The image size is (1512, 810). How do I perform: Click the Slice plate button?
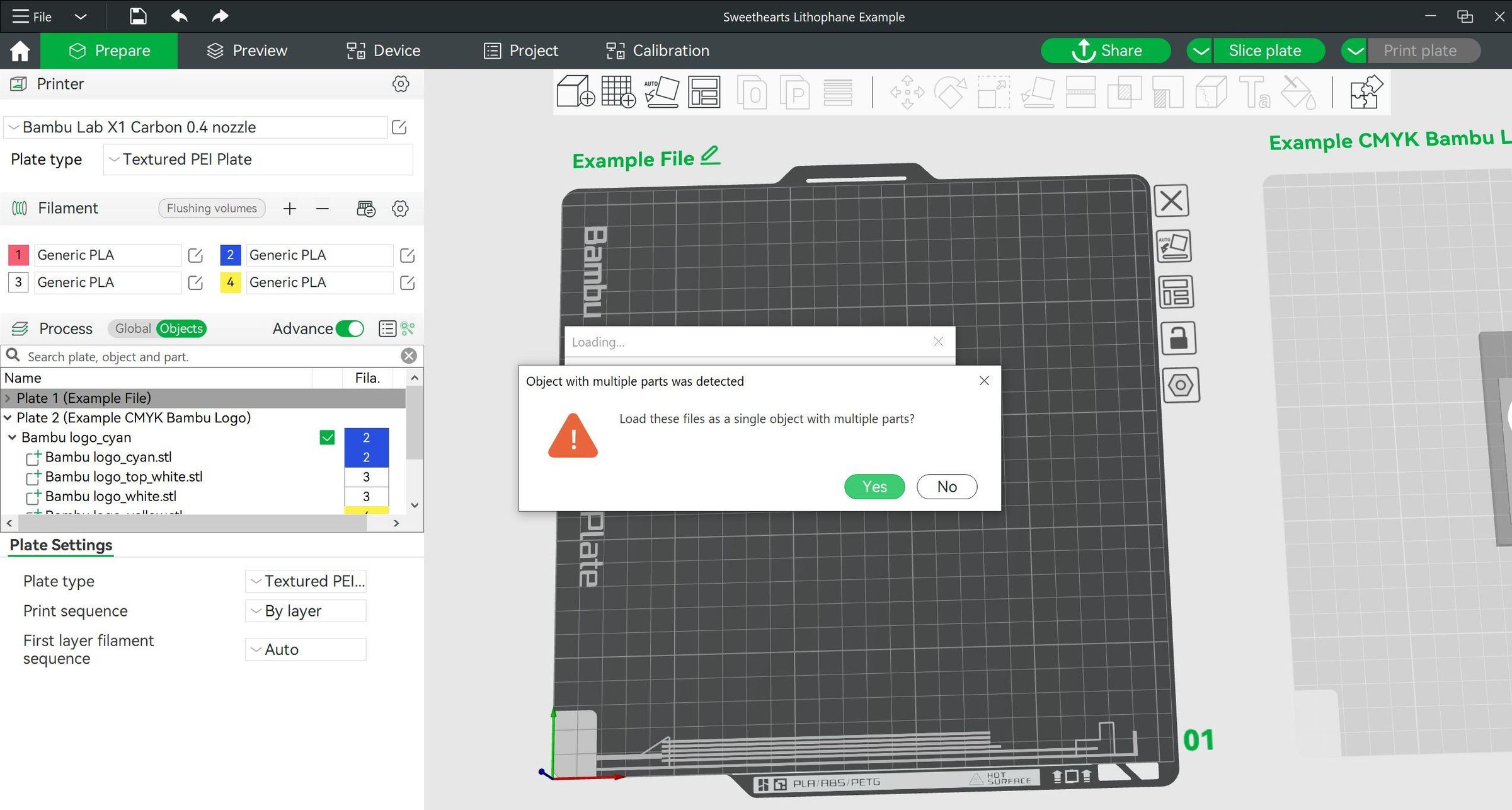[1269, 50]
